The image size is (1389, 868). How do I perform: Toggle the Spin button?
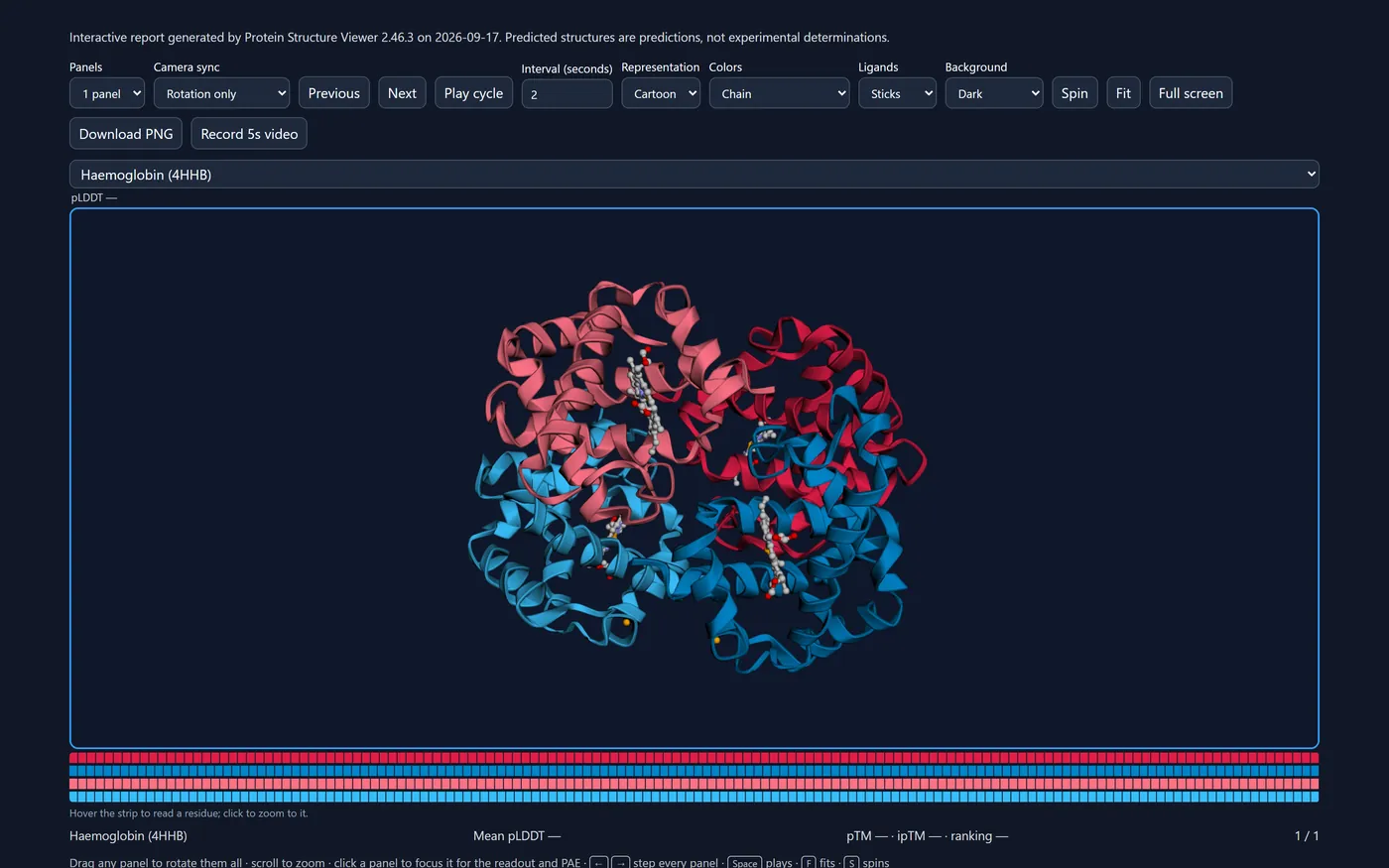point(1074,93)
